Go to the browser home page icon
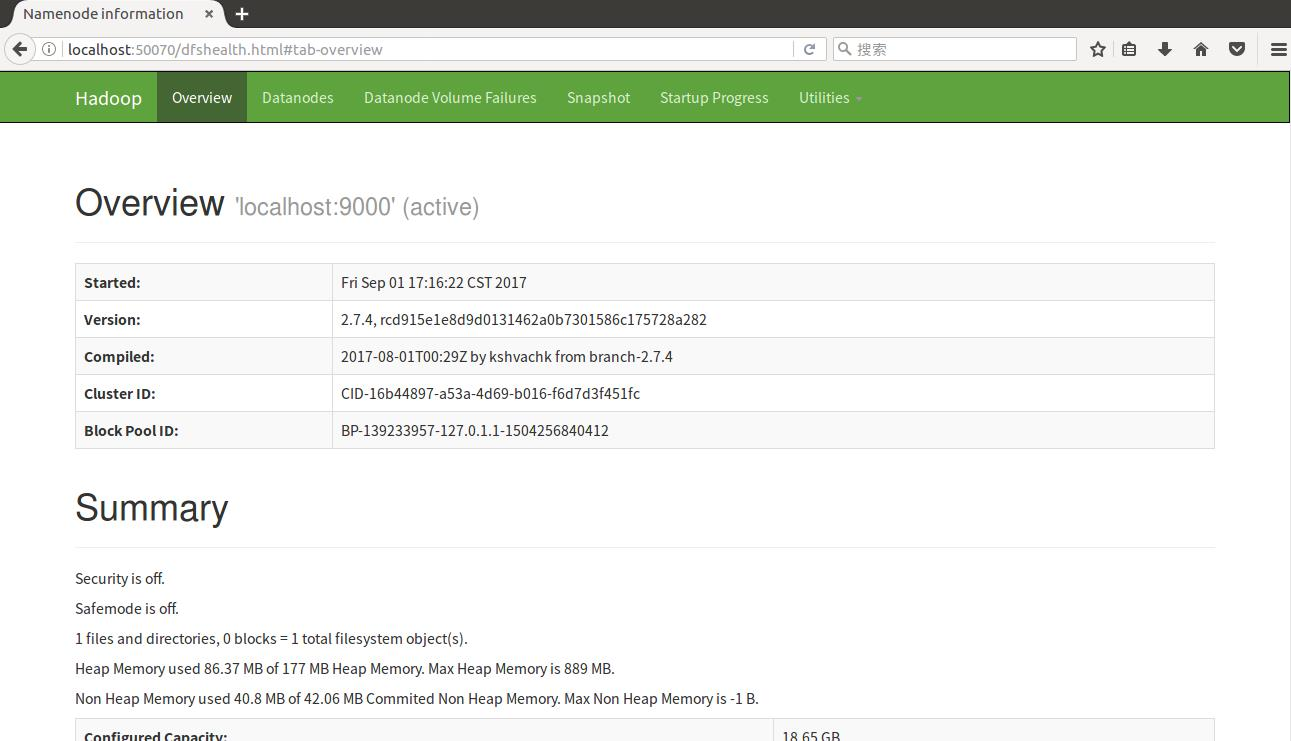 pos(1201,49)
